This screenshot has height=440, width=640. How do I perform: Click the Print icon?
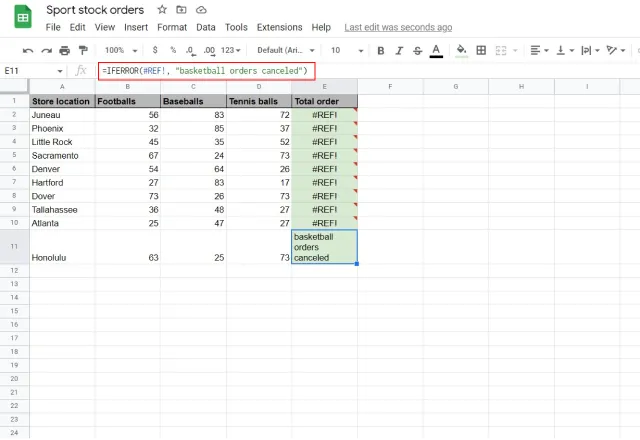(x=64, y=51)
